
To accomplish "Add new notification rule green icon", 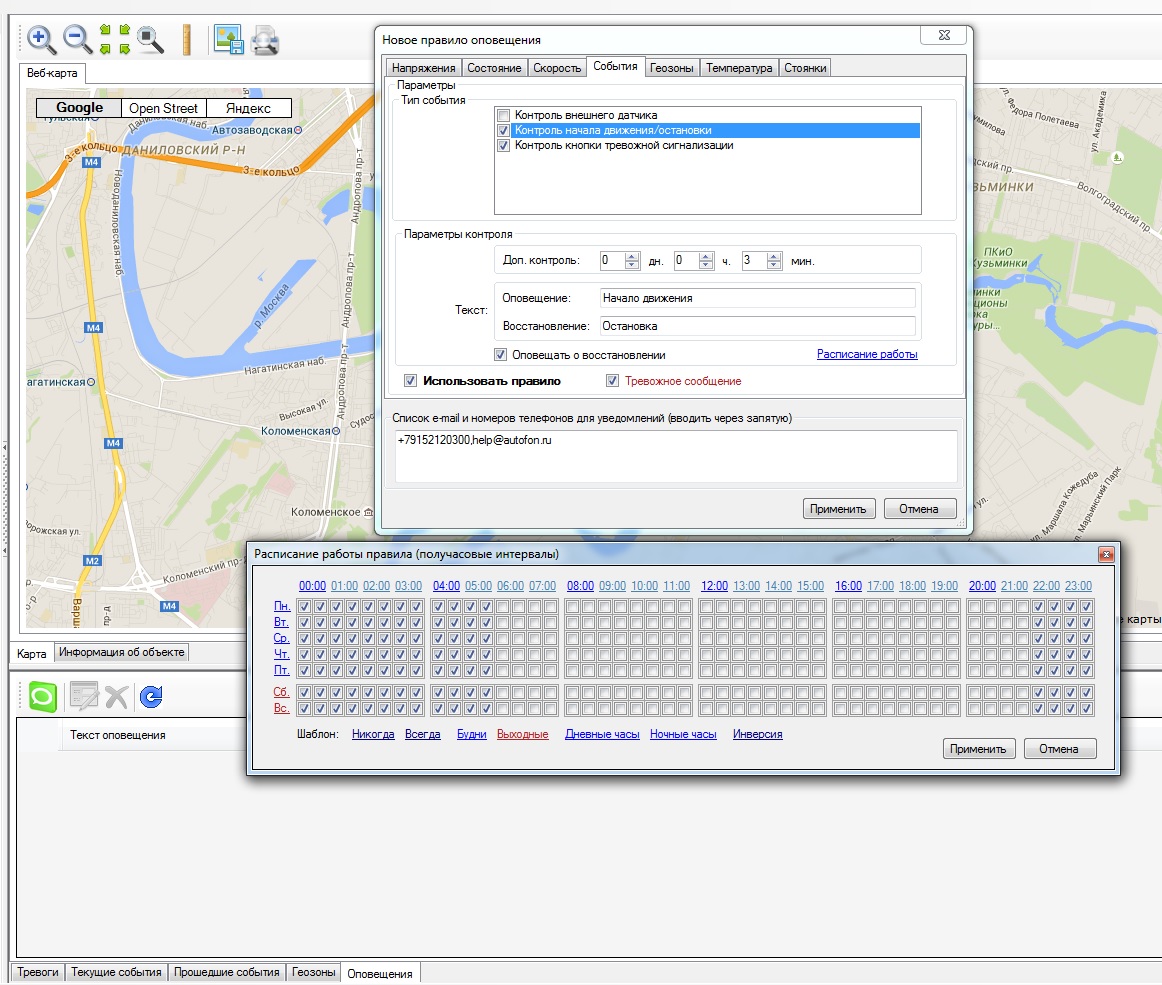I will [x=43, y=696].
